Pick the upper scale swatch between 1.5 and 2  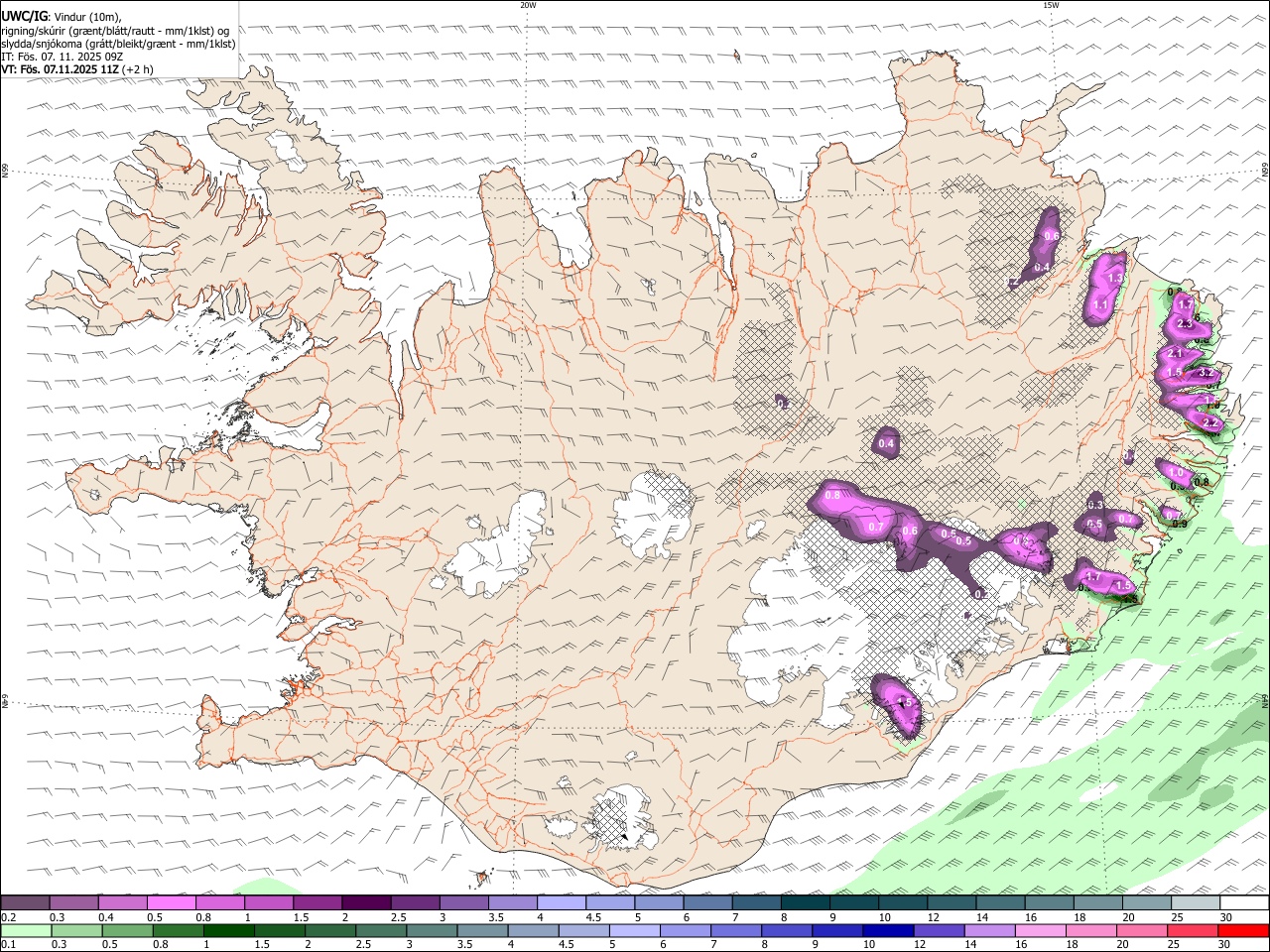[x=317, y=903]
